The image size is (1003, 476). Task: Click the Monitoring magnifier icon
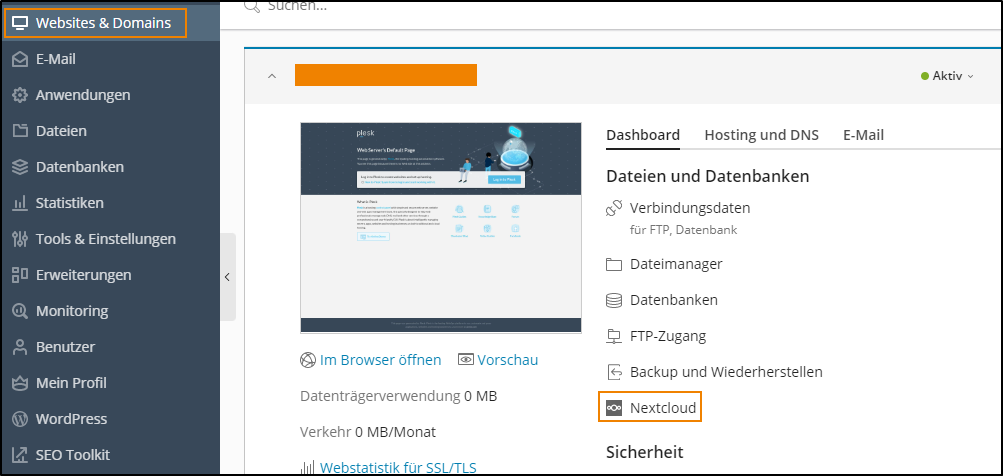20,312
